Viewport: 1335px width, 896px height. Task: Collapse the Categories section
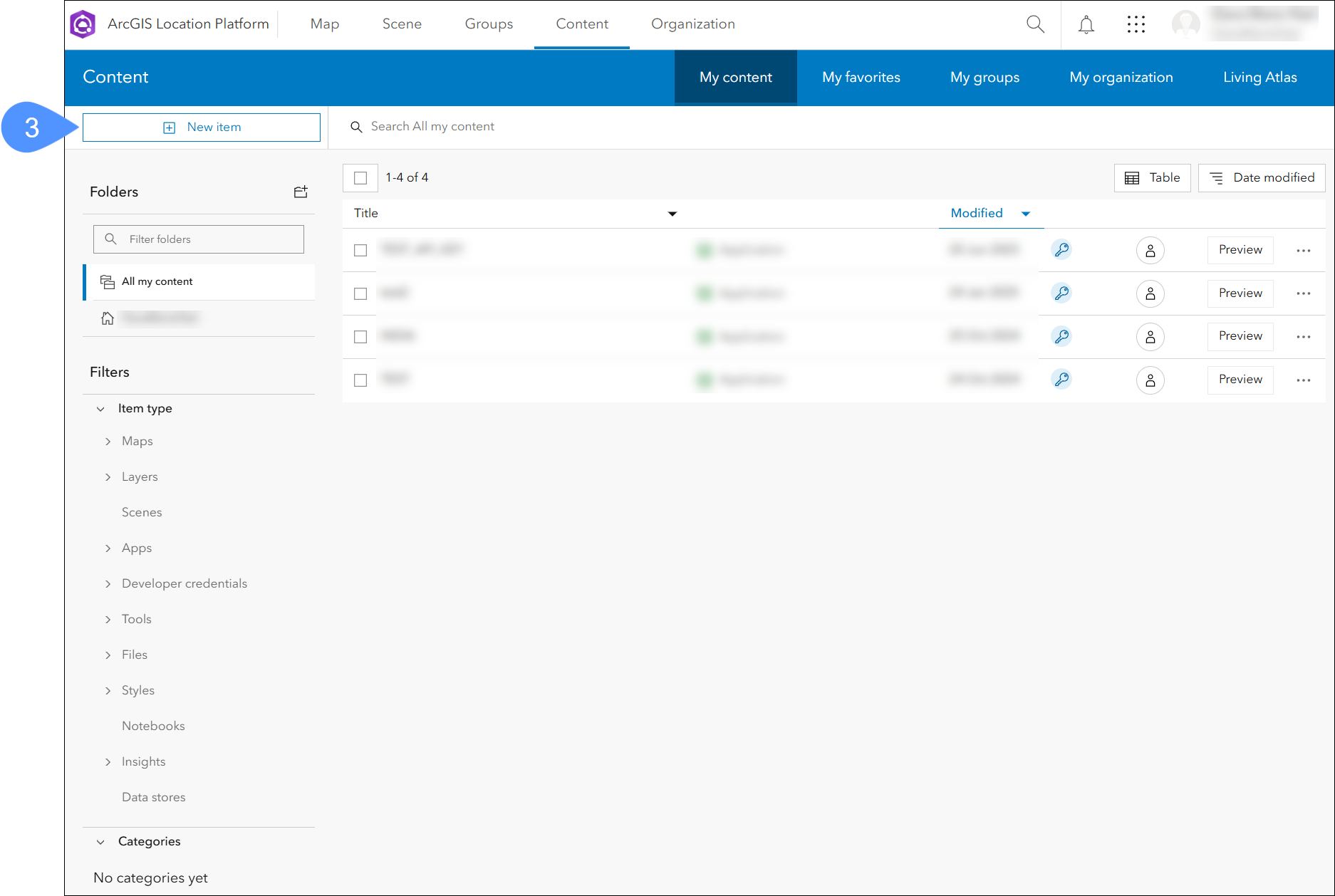100,842
